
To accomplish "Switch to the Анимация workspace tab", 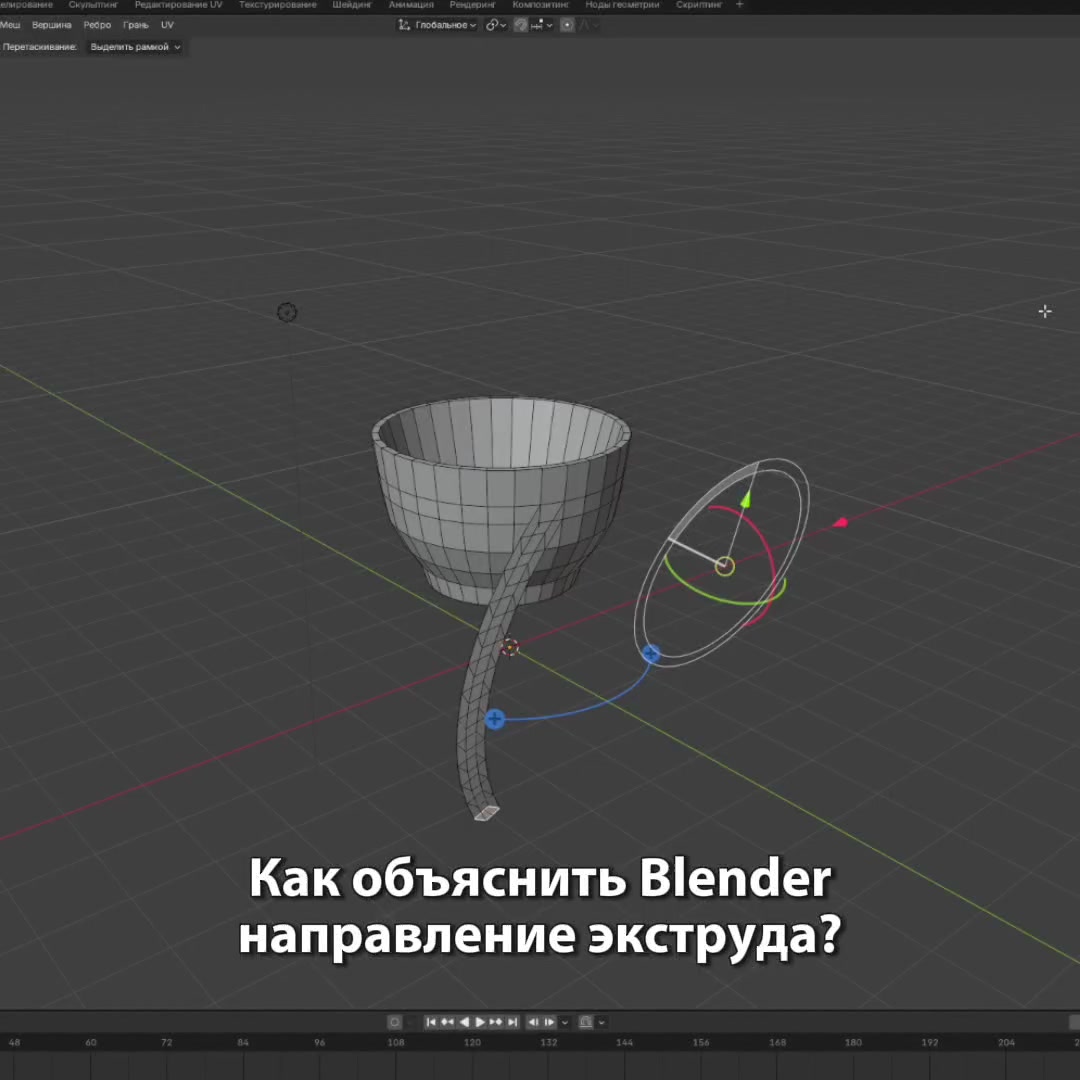I will tap(411, 5).
